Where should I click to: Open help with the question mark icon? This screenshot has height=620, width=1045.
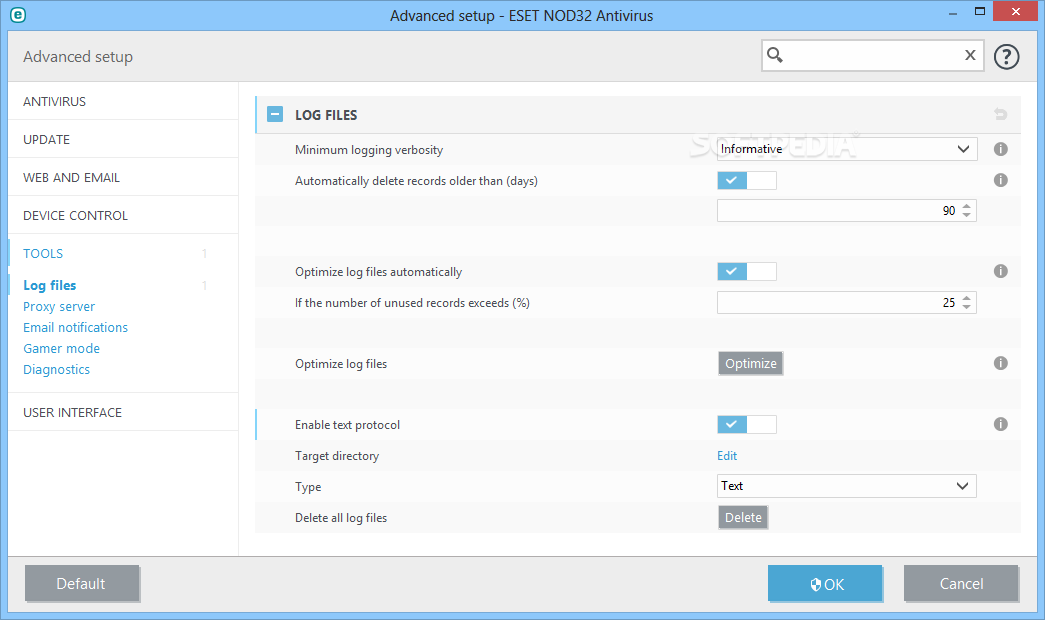click(1006, 57)
